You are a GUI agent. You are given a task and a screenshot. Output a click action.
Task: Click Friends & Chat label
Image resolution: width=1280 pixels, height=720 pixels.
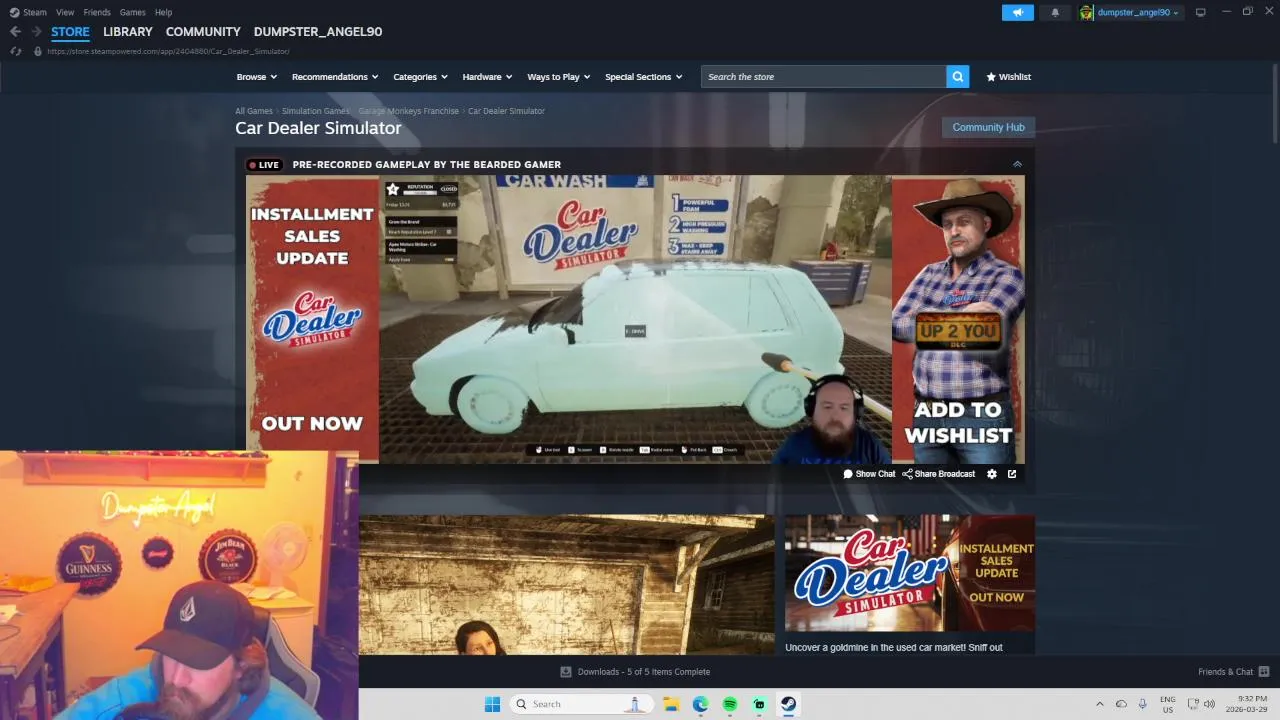pyautogui.click(x=1225, y=672)
